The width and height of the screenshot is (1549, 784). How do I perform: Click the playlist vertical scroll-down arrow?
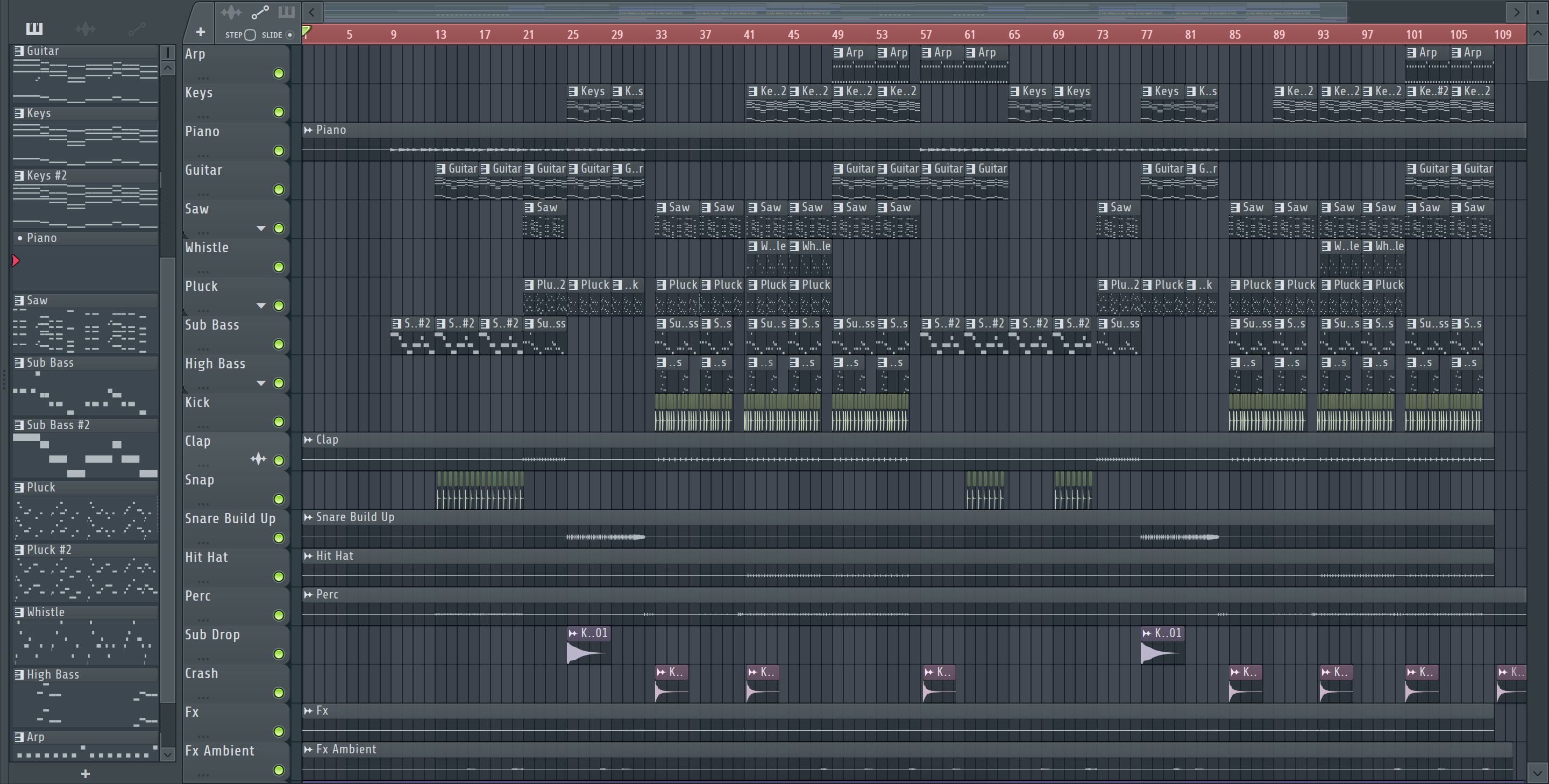click(1538, 772)
